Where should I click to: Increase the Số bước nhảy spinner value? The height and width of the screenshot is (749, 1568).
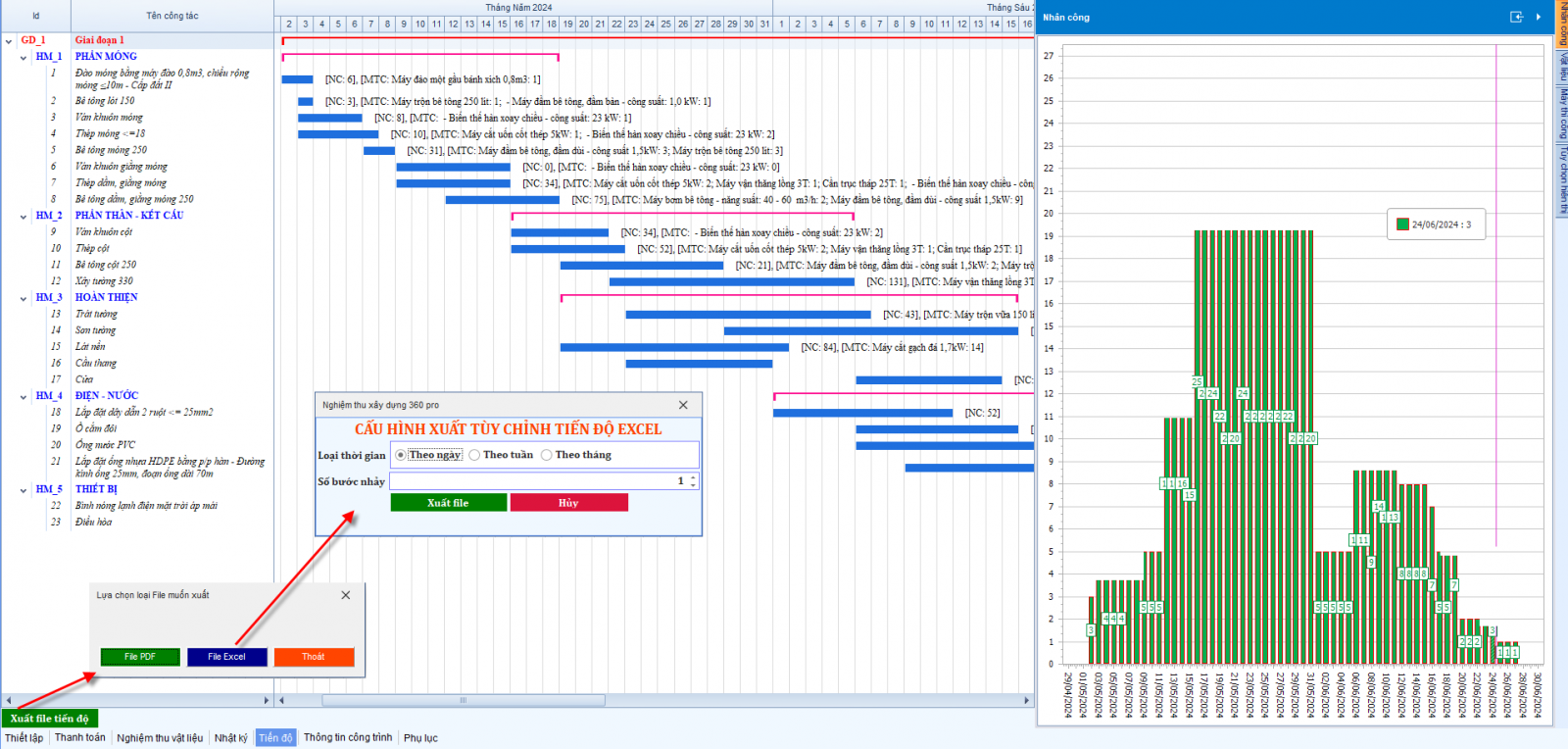pos(693,477)
